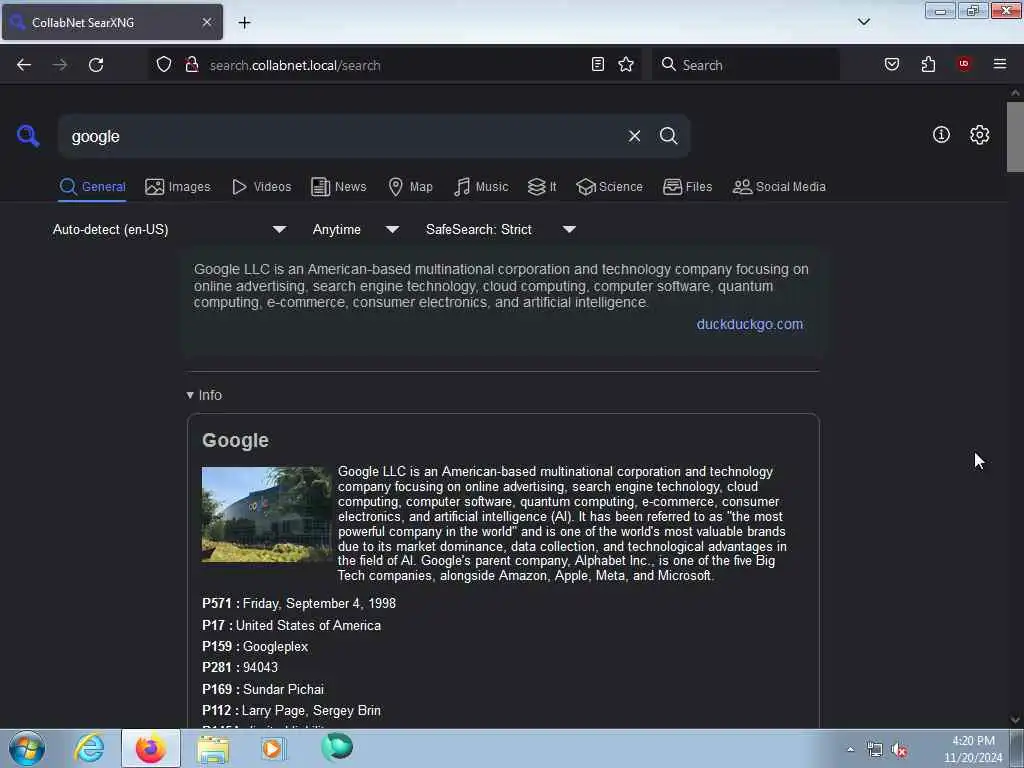
Task: Click the scrollbar down arrow
Action: (x=1015, y=720)
